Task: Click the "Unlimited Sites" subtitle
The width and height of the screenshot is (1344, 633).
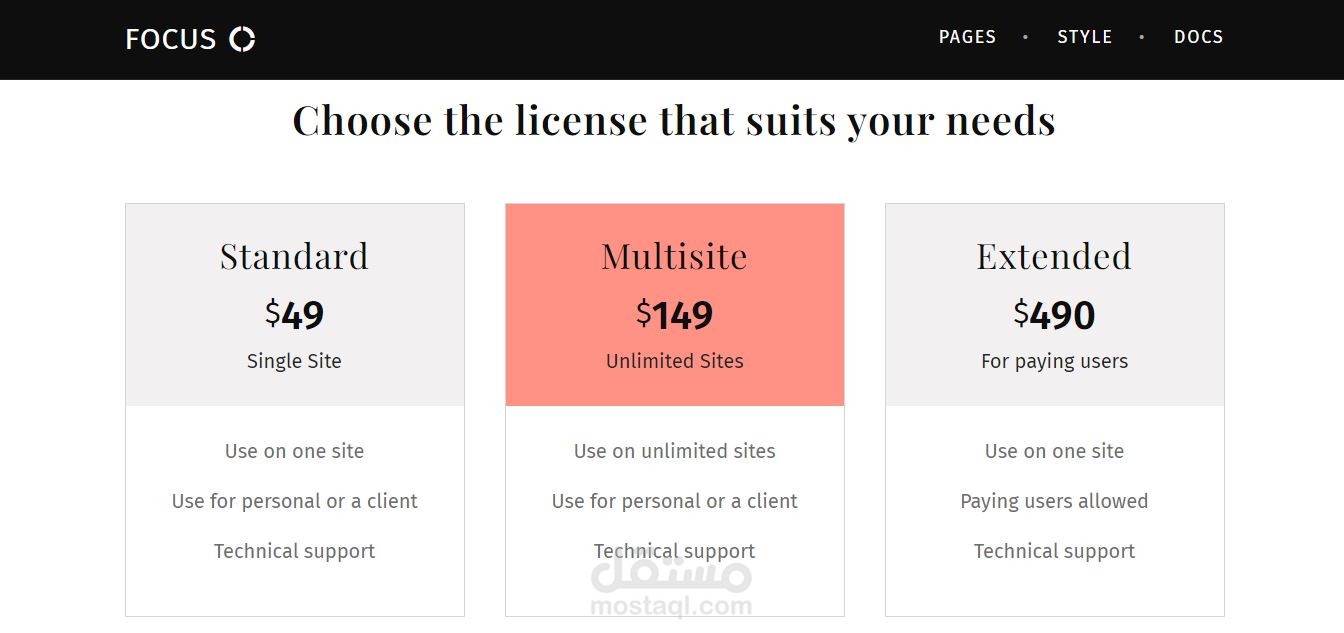Action: 674,361
